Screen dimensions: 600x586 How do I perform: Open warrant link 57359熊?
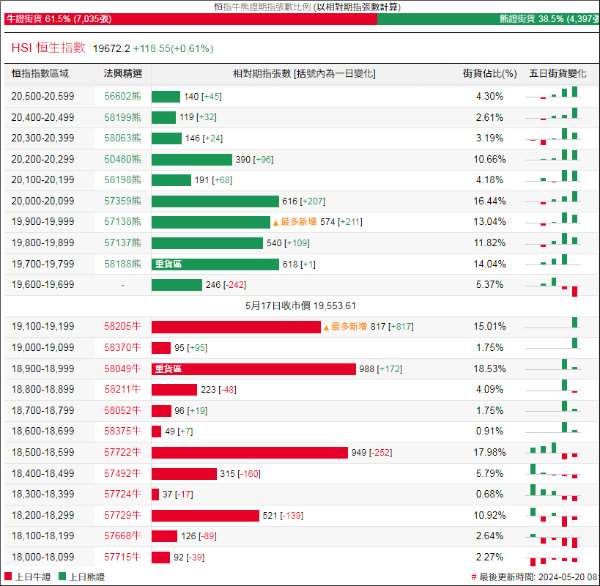pos(123,201)
